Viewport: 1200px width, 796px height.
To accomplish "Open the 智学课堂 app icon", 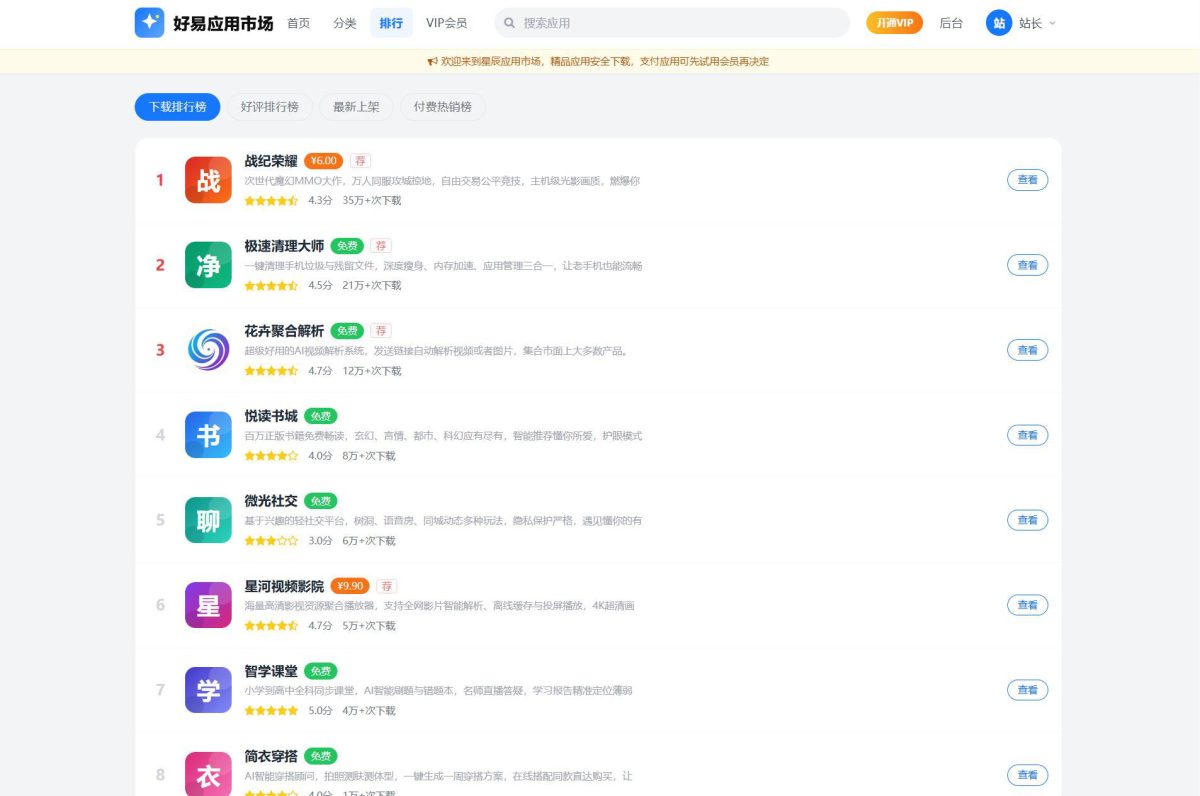I will click(208, 690).
